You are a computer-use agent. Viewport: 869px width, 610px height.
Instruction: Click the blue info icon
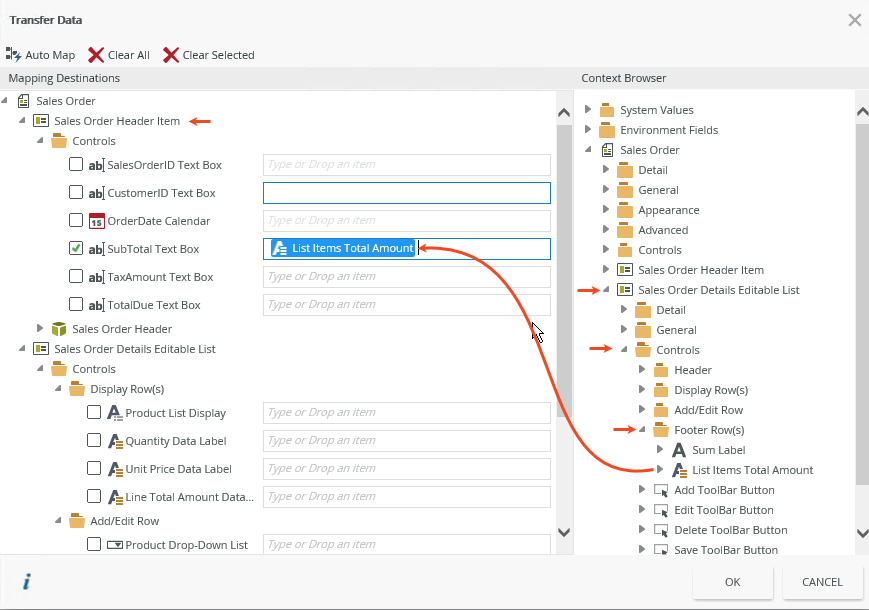coord(27,581)
